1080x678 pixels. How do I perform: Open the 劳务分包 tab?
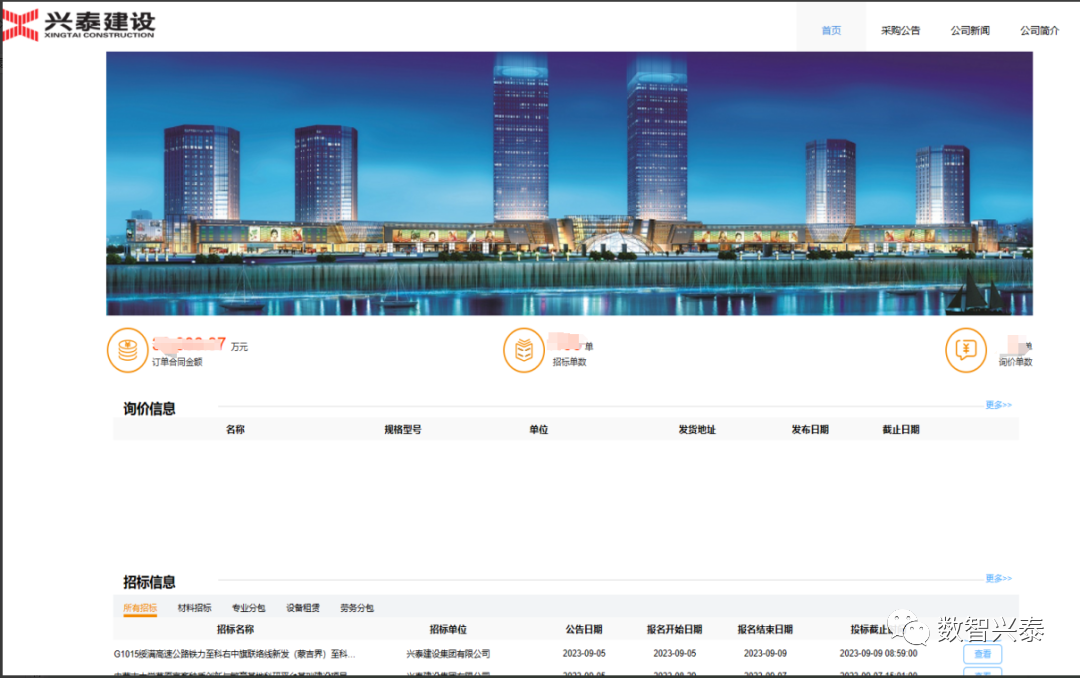click(x=357, y=608)
